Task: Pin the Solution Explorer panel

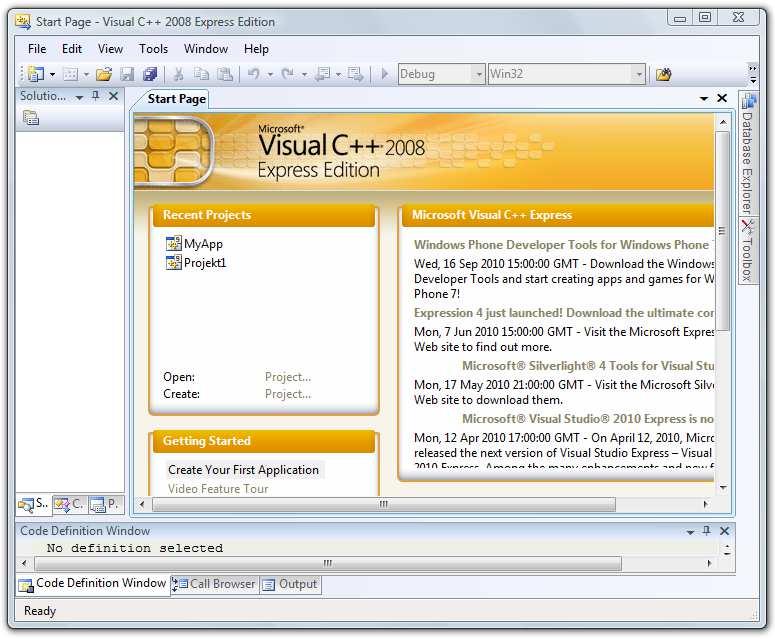Action: point(96,96)
